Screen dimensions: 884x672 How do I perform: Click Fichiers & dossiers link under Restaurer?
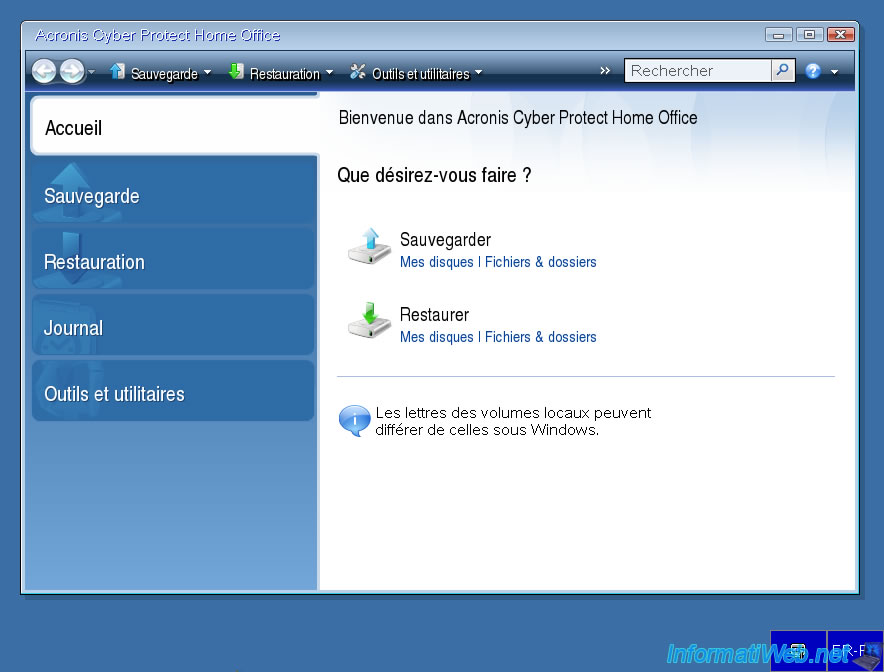pyautogui.click(x=540, y=337)
